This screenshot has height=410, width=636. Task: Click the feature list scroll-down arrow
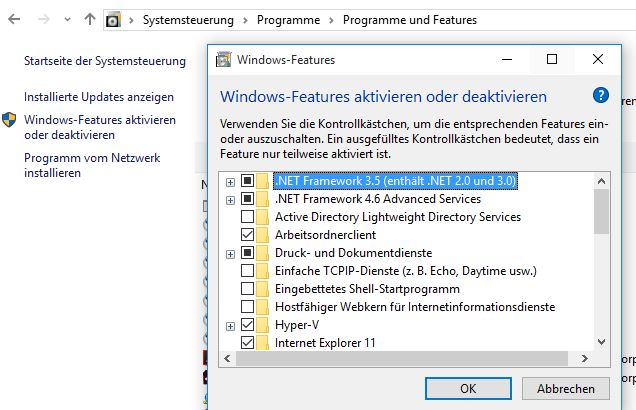click(x=602, y=342)
